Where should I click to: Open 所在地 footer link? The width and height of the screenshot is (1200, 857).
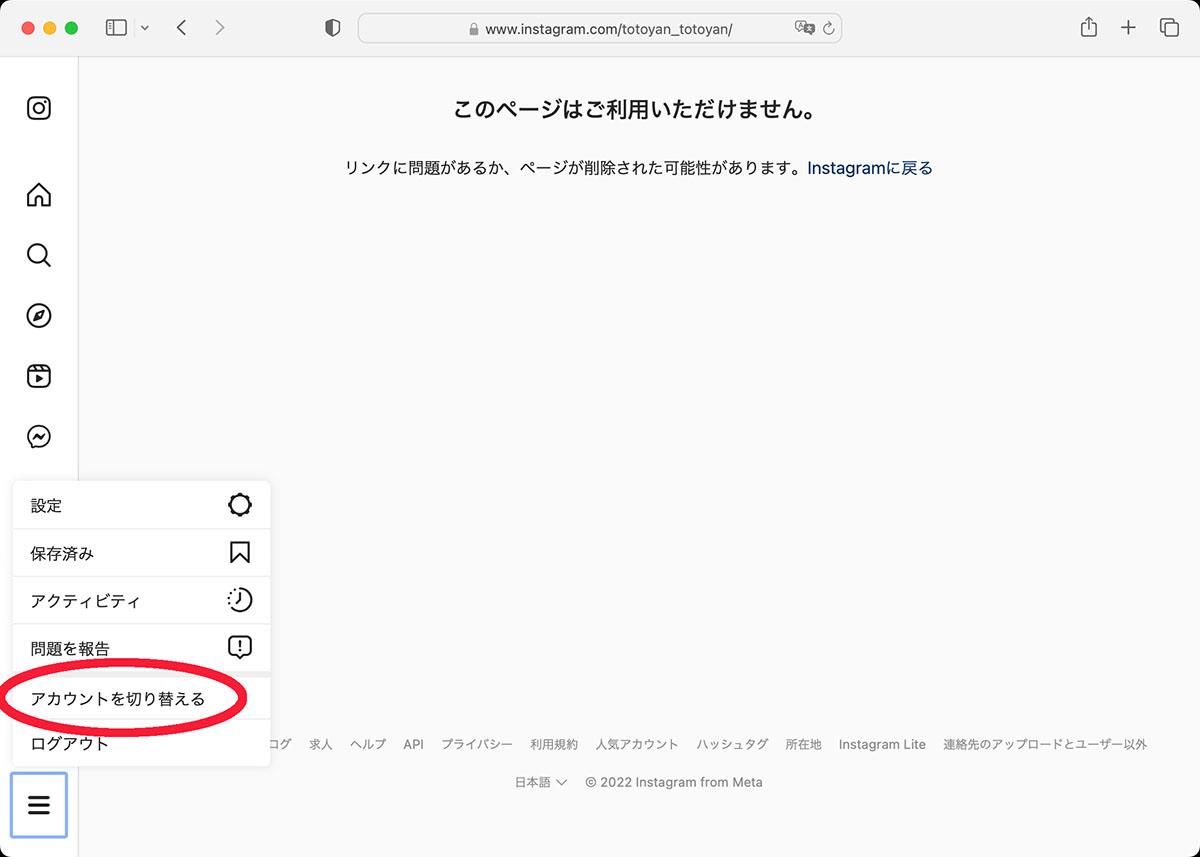(804, 744)
